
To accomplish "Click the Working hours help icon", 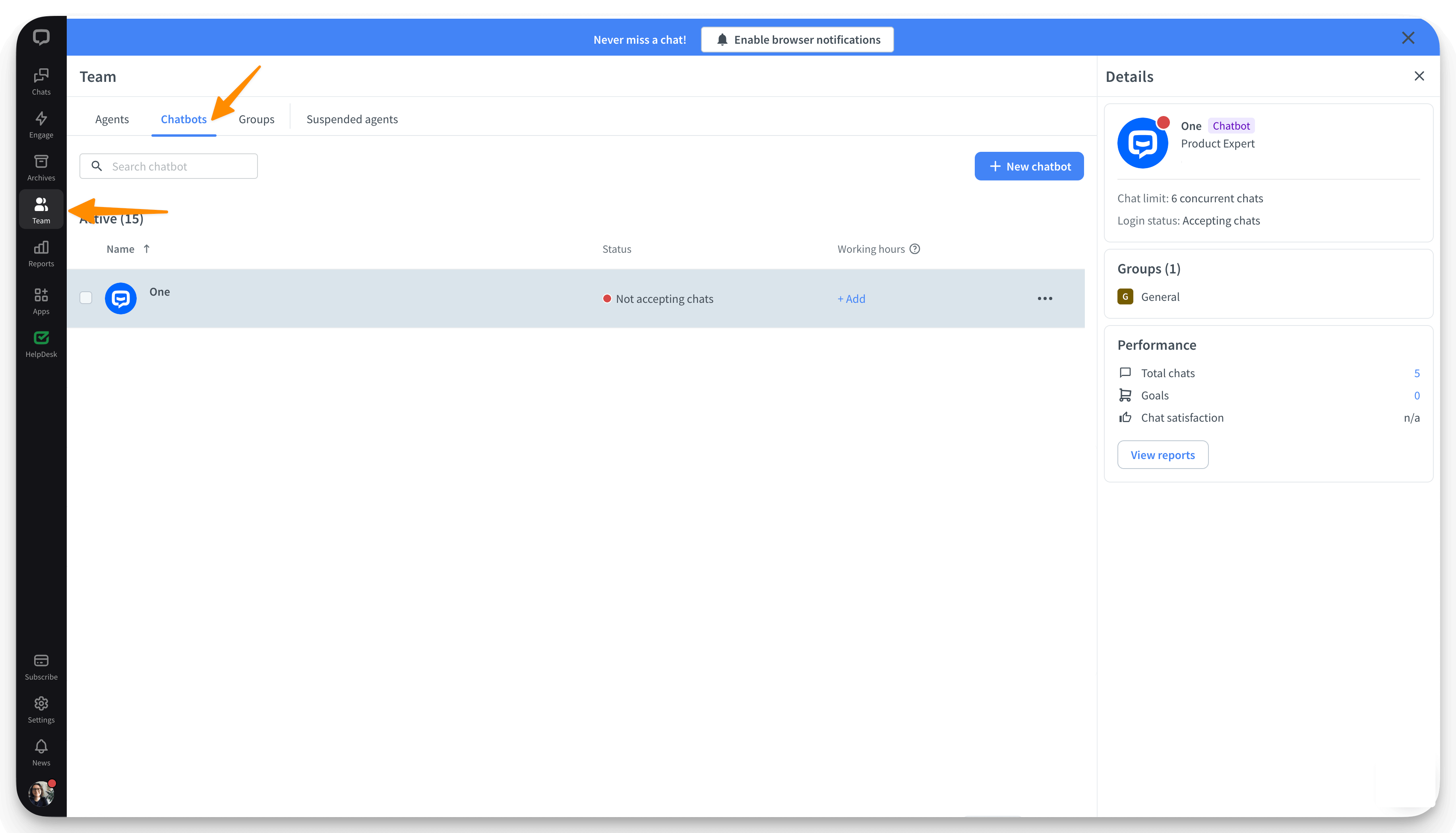I will click(x=914, y=249).
